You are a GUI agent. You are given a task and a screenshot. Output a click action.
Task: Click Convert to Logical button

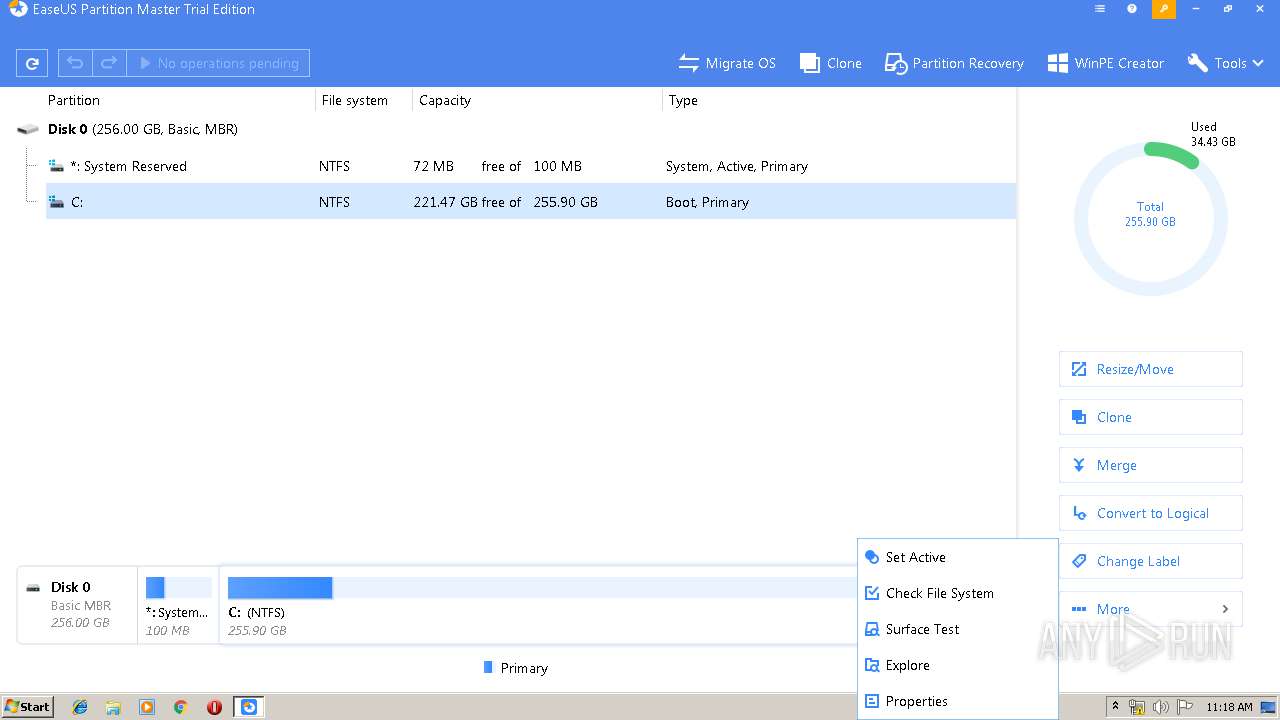click(1151, 513)
